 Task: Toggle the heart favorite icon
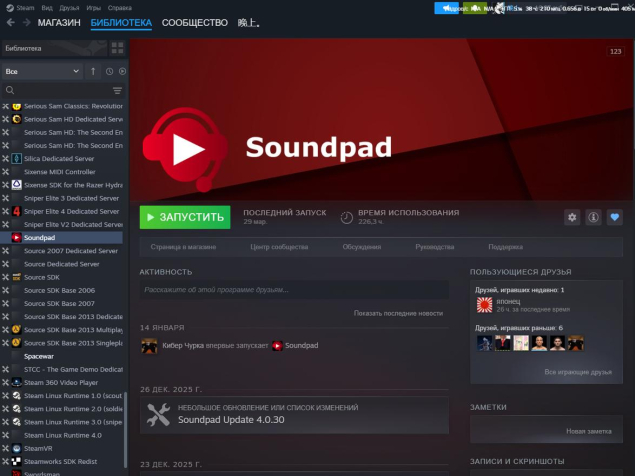(614, 217)
